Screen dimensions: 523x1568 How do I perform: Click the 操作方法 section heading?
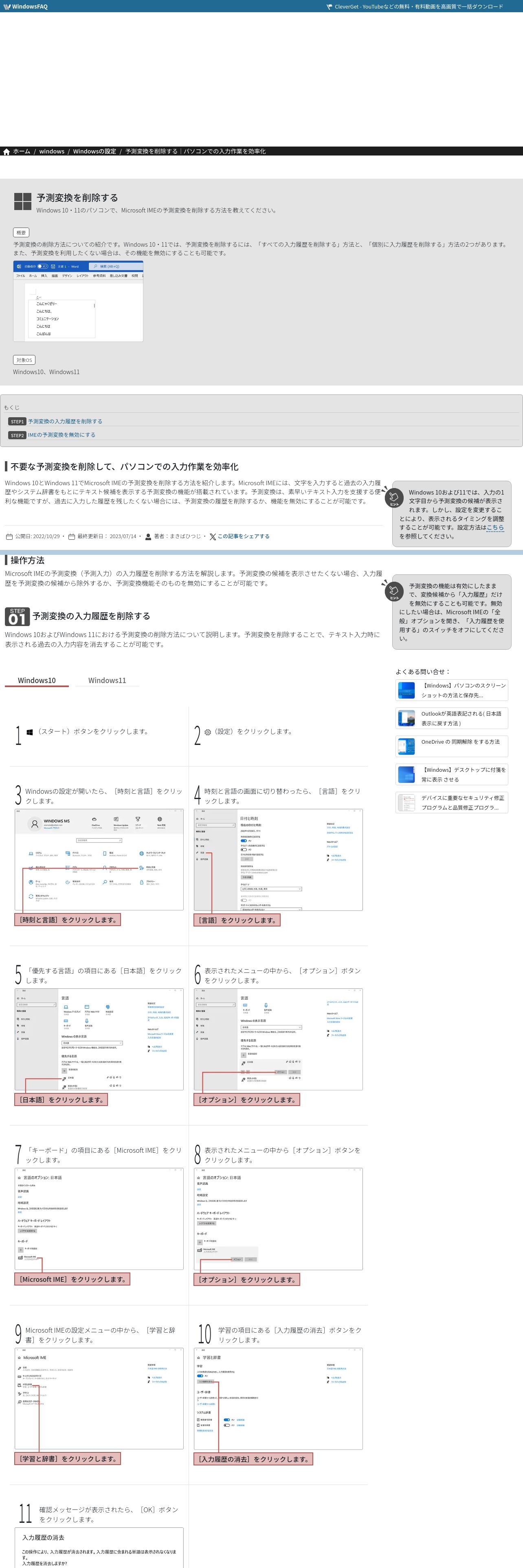click(27, 560)
